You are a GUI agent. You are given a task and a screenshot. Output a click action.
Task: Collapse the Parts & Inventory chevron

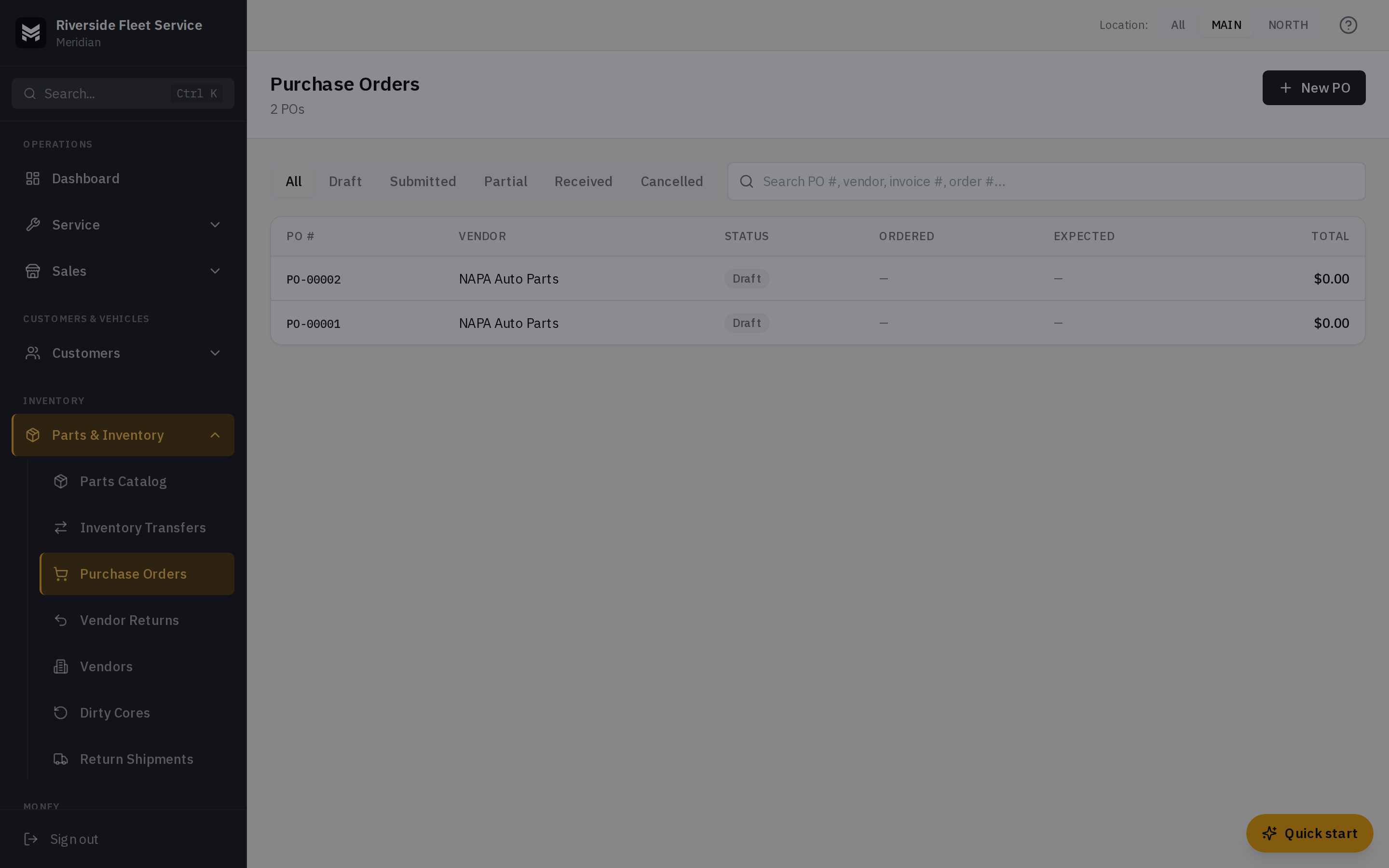[x=215, y=435]
